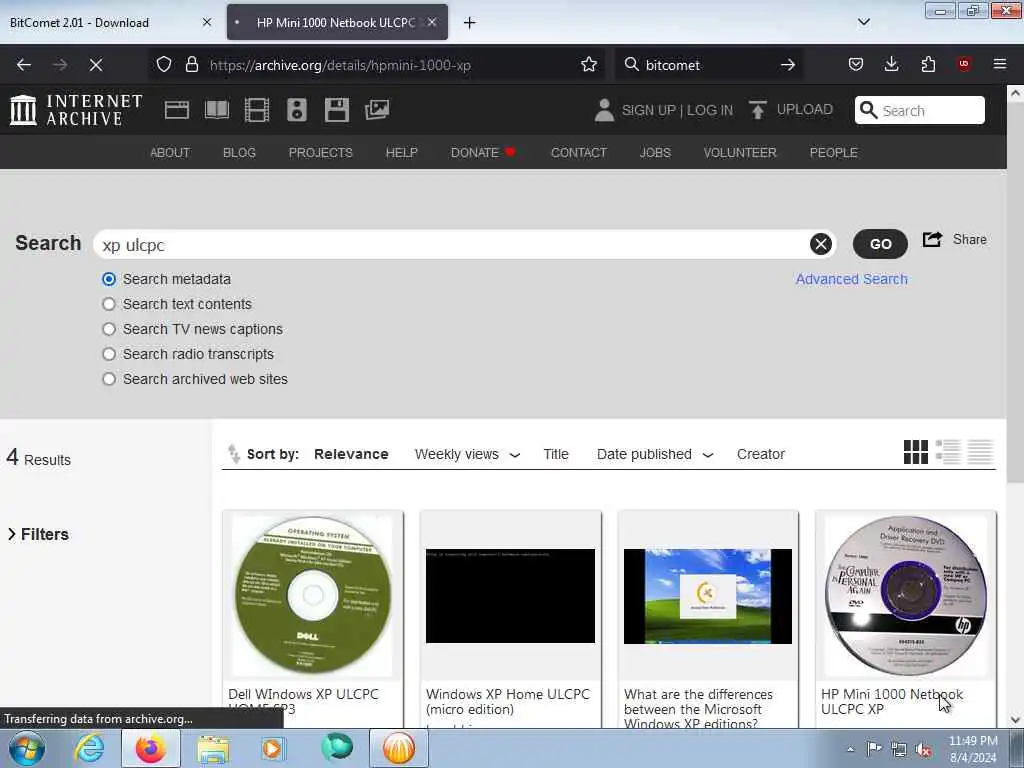This screenshot has width=1024, height=768.
Task: Switch to compact list view
Action: pos(980,452)
